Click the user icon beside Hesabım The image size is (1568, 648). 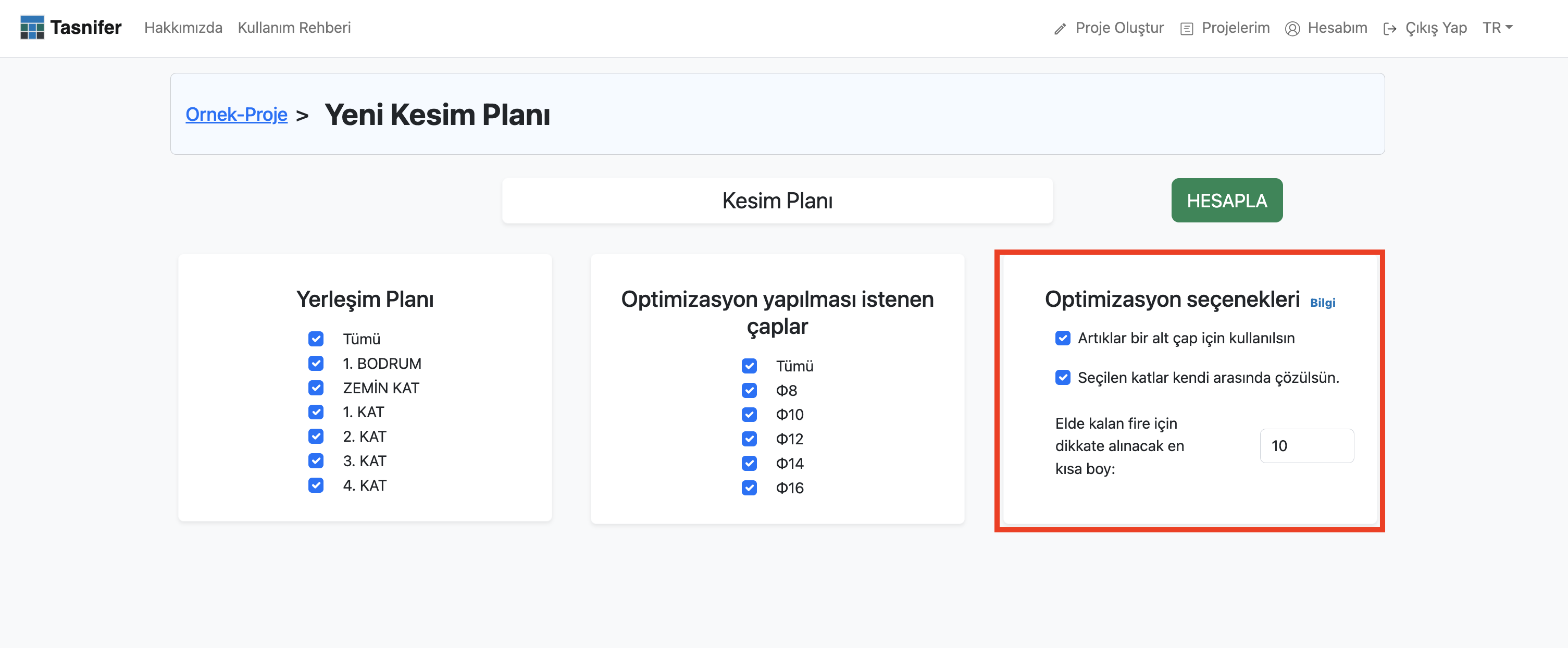(x=1292, y=29)
